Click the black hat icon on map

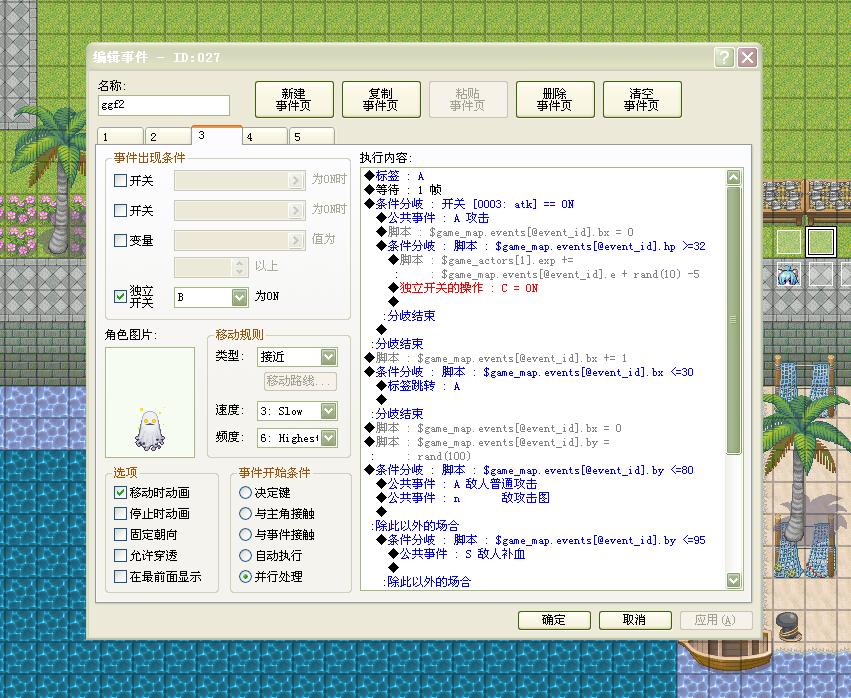click(788, 625)
